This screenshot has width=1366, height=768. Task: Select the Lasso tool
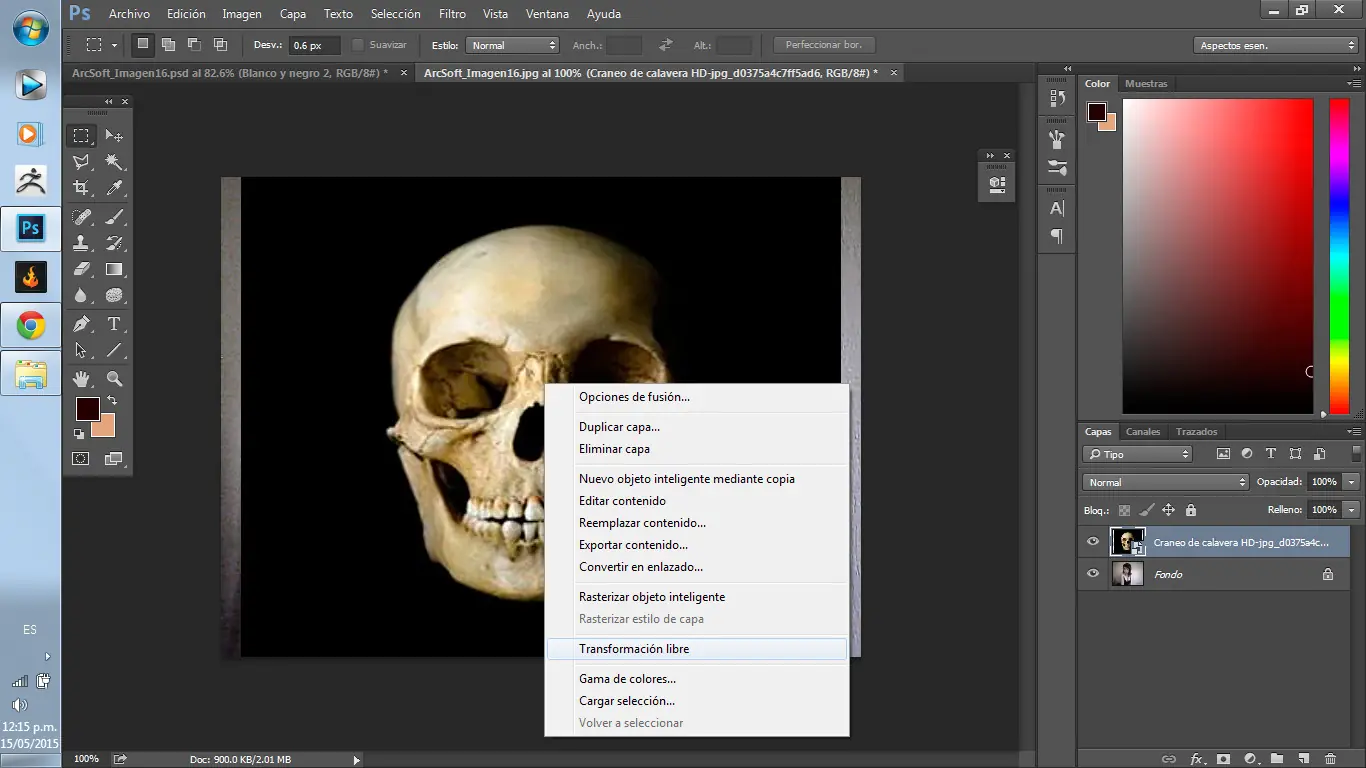click(x=82, y=161)
